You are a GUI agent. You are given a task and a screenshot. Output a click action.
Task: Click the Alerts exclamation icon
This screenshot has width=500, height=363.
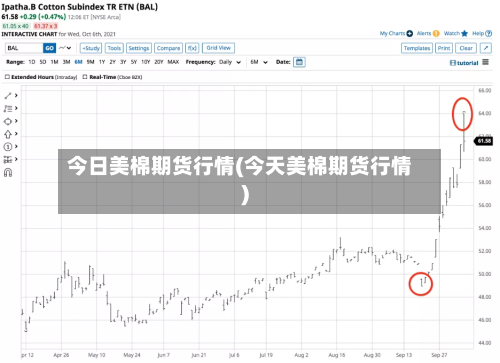(x=436, y=33)
